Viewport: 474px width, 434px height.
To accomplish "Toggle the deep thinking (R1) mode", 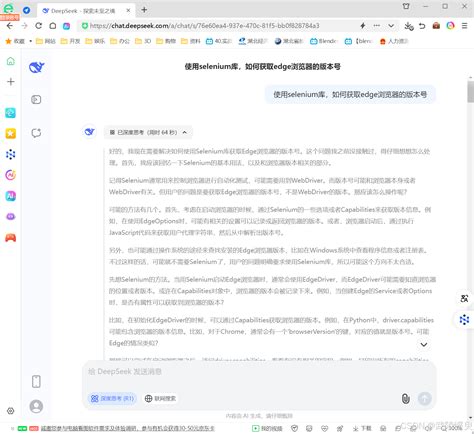I will point(112,398).
